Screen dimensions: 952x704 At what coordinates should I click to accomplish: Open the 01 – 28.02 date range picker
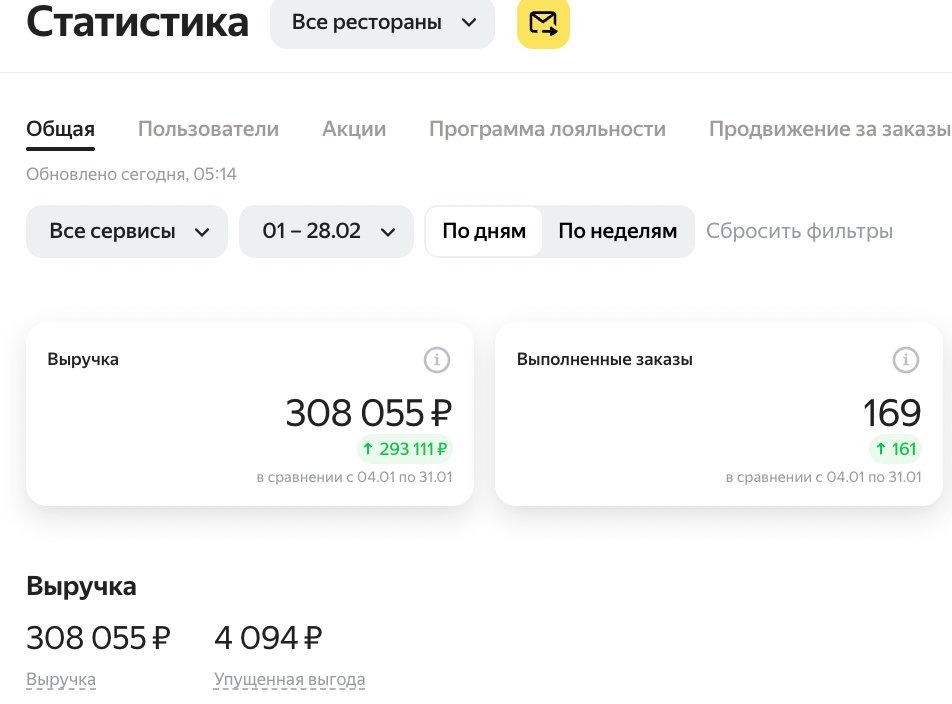(326, 231)
